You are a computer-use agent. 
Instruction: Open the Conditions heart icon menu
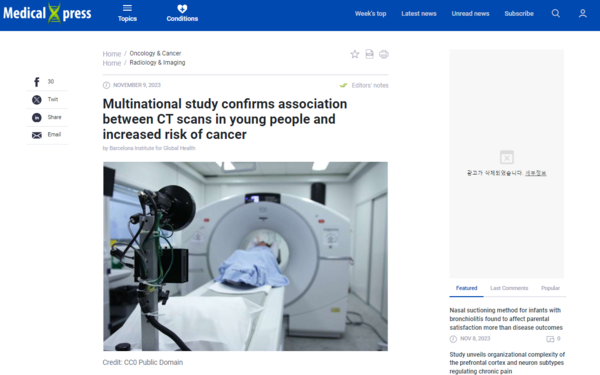(182, 13)
